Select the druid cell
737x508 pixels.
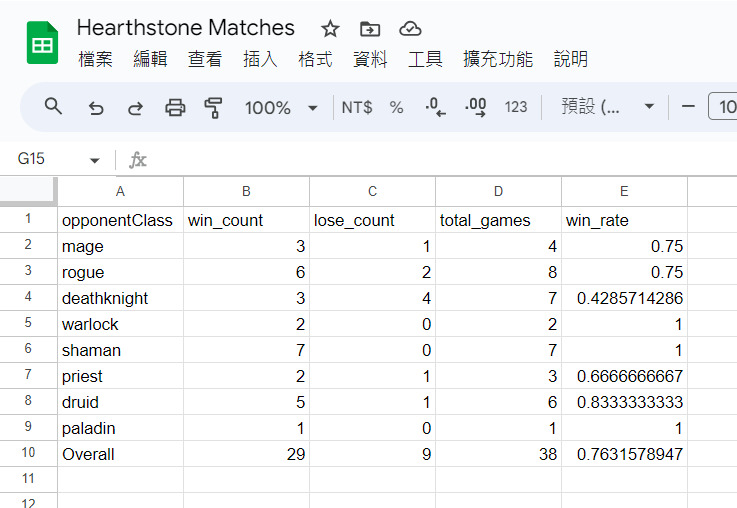pos(120,402)
